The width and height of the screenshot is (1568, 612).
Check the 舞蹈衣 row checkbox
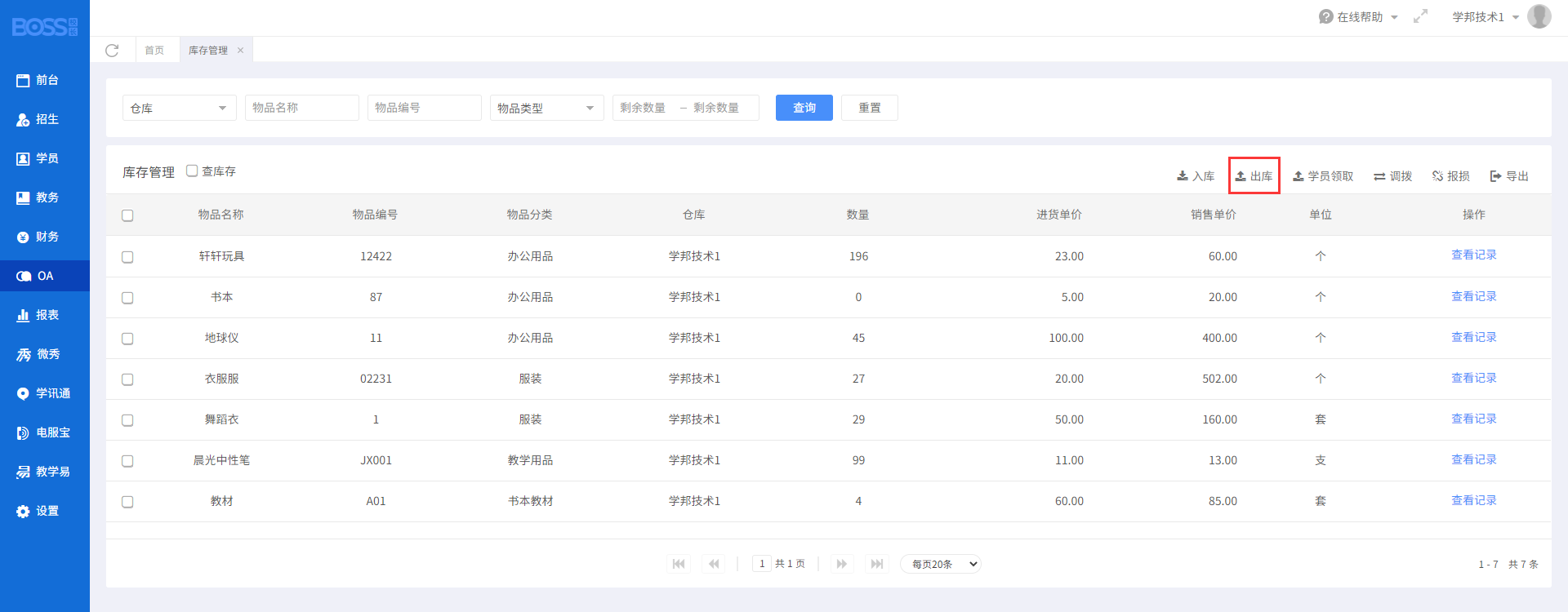(127, 420)
